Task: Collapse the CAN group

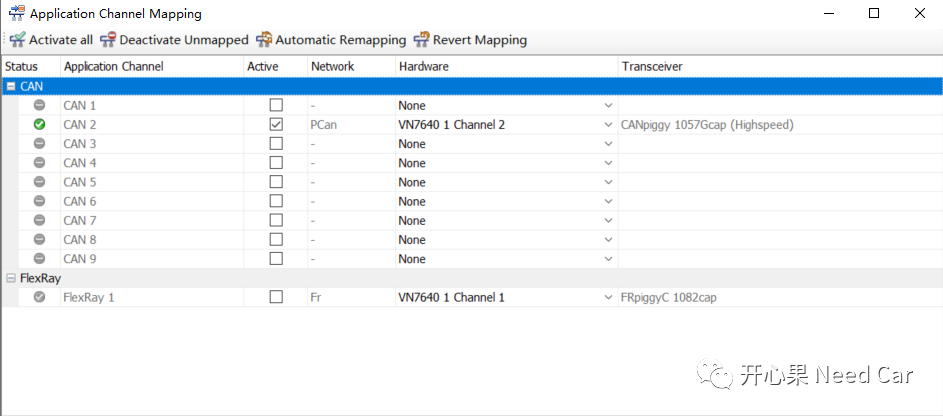Action: pyautogui.click(x=11, y=86)
